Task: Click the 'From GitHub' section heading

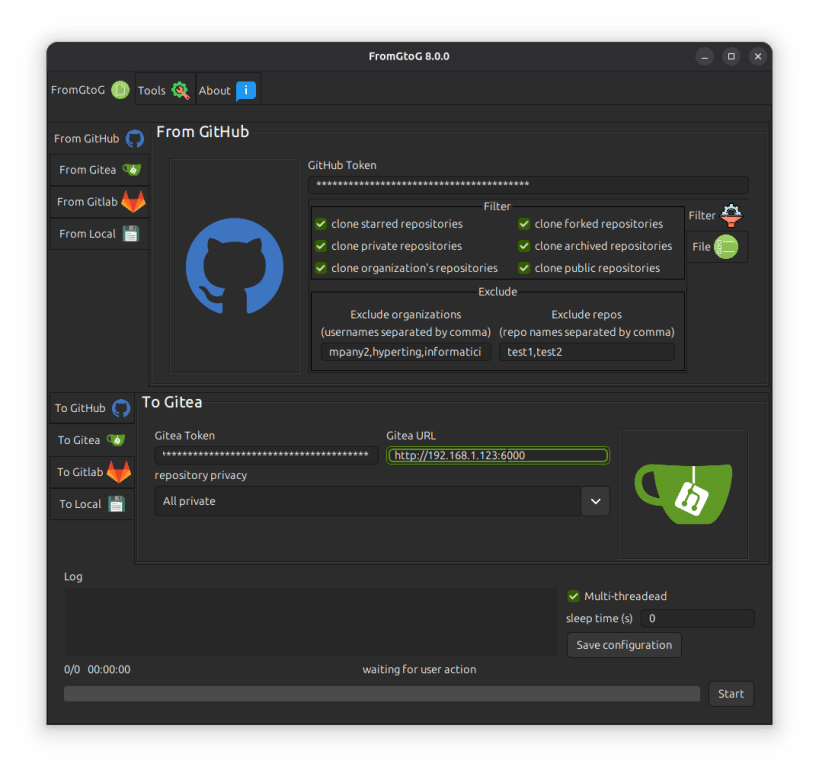Action: pos(203,132)
